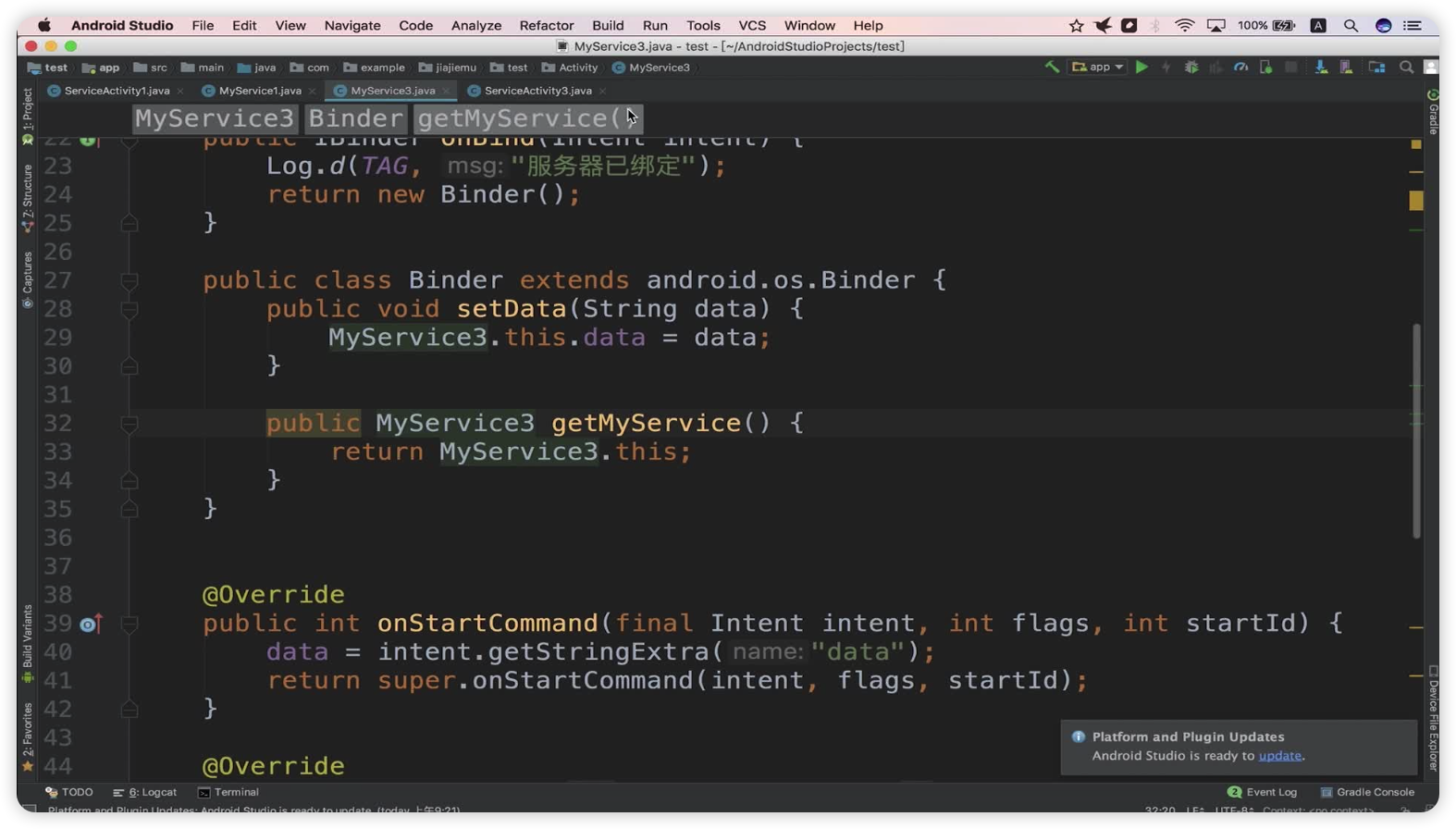Click the 'MyService3' editor breadcrumb
The height and width of the screenshot is (829, 1456).
215,118
